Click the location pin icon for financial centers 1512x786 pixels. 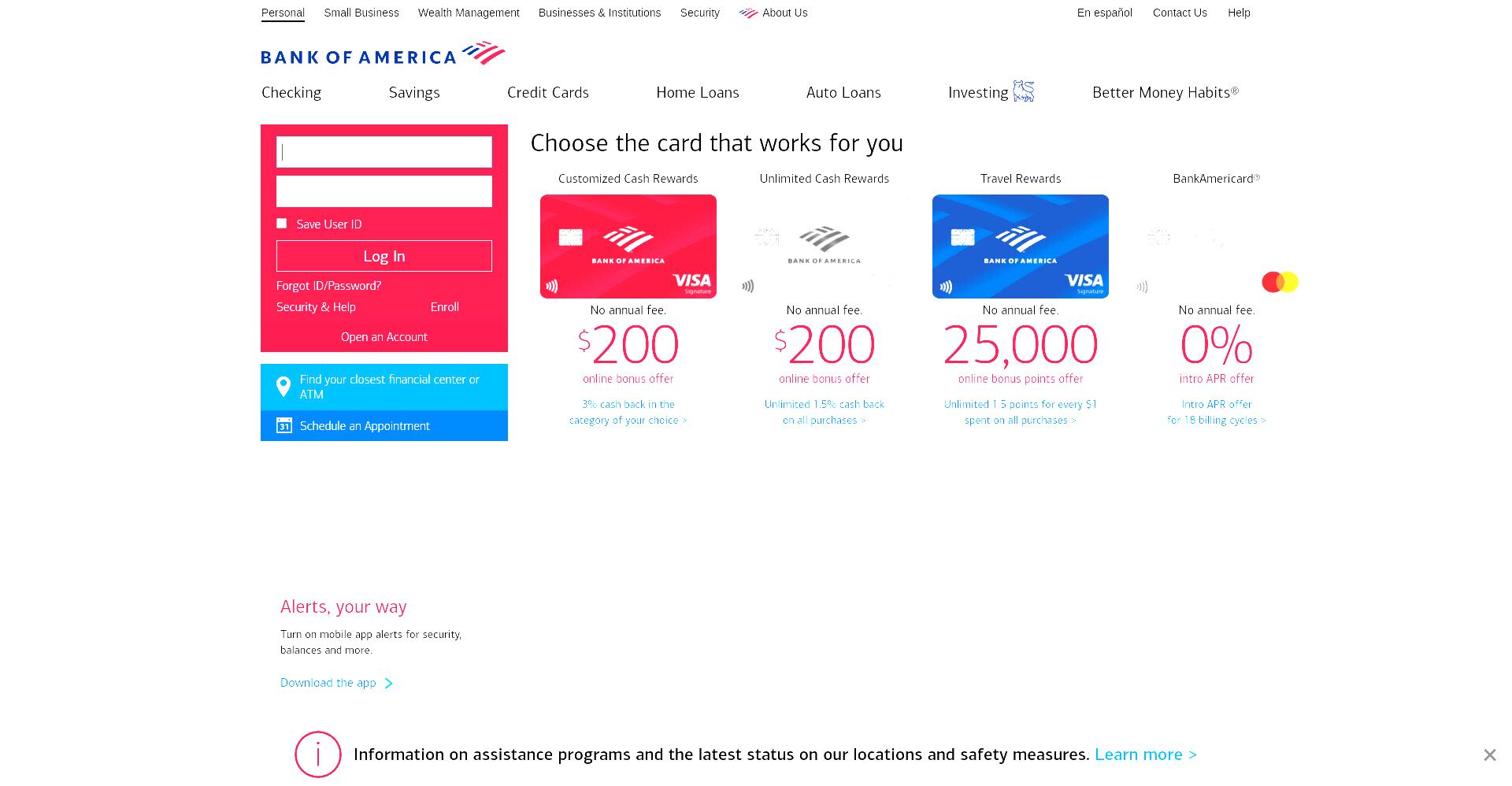coord(283,387)
